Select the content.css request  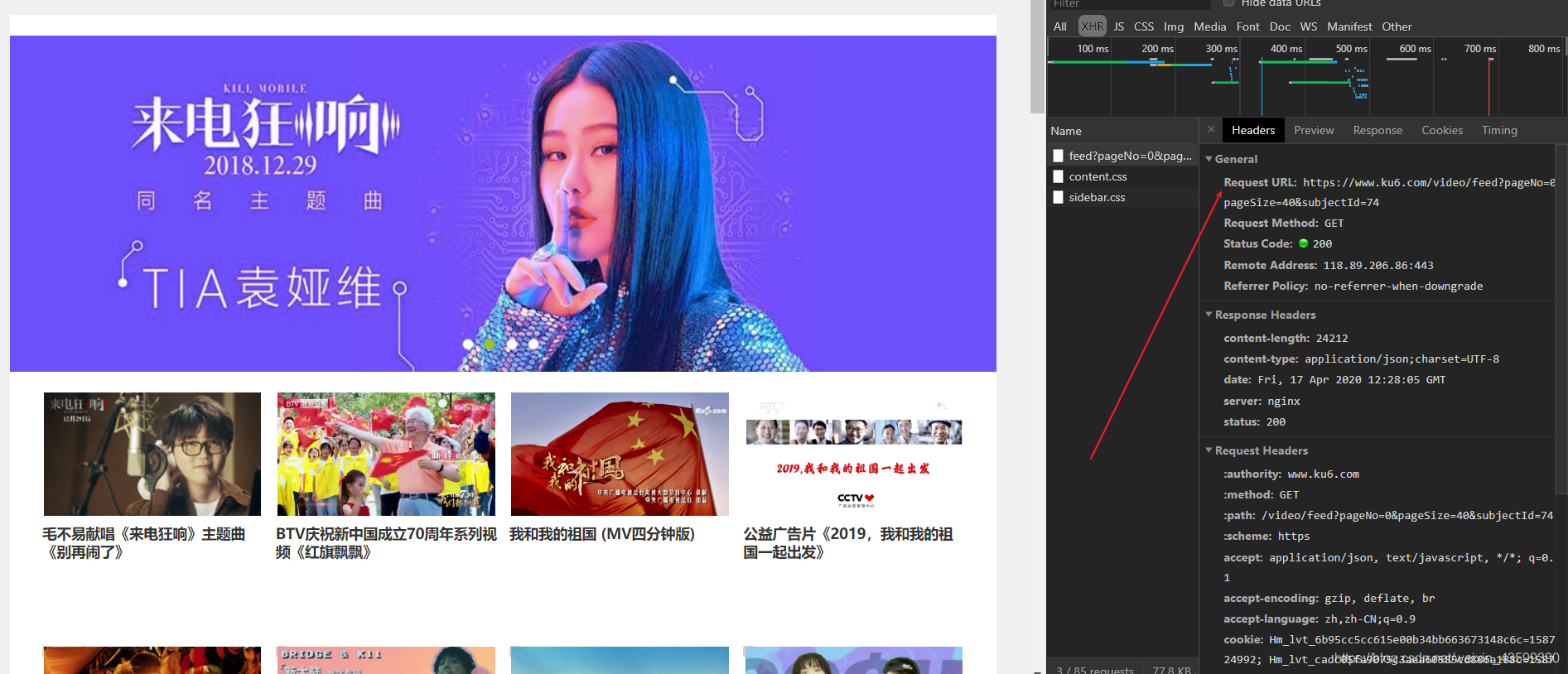click(1122, 176)
